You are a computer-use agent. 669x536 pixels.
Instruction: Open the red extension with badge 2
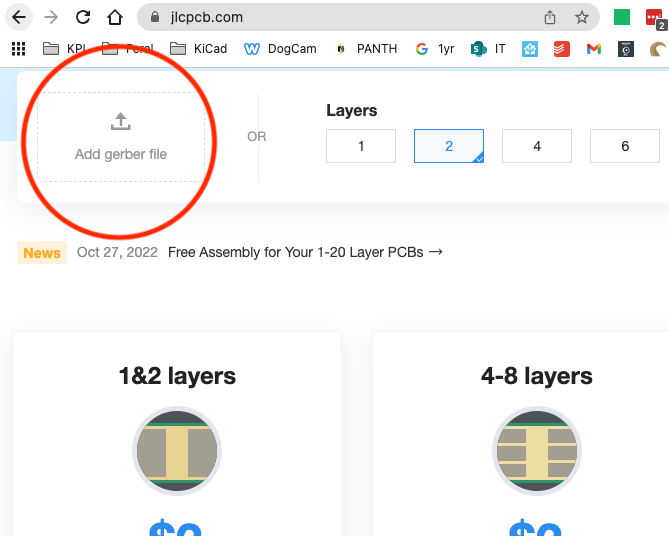(656, 19)
